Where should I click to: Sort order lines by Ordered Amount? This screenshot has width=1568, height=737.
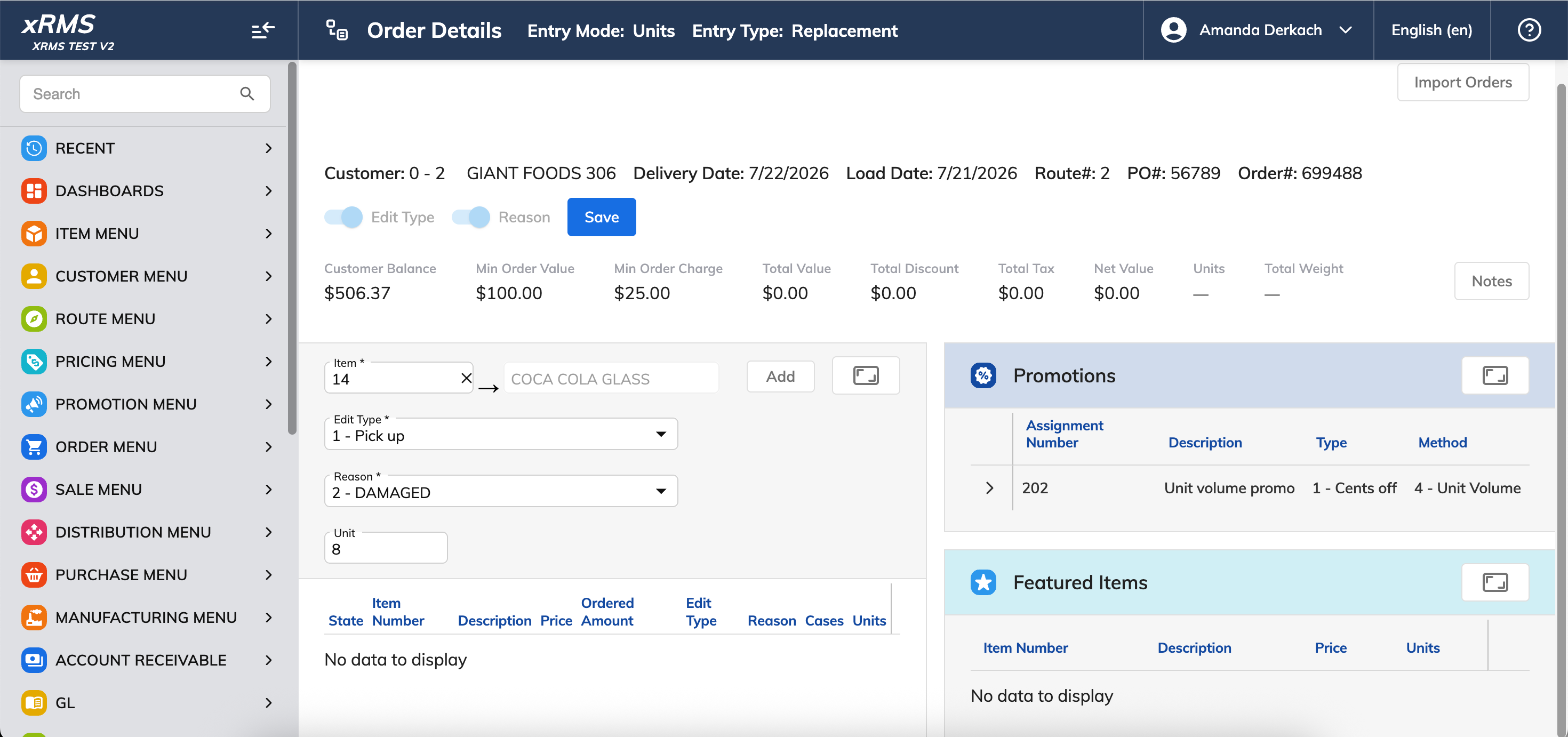(x=607, y=611)
